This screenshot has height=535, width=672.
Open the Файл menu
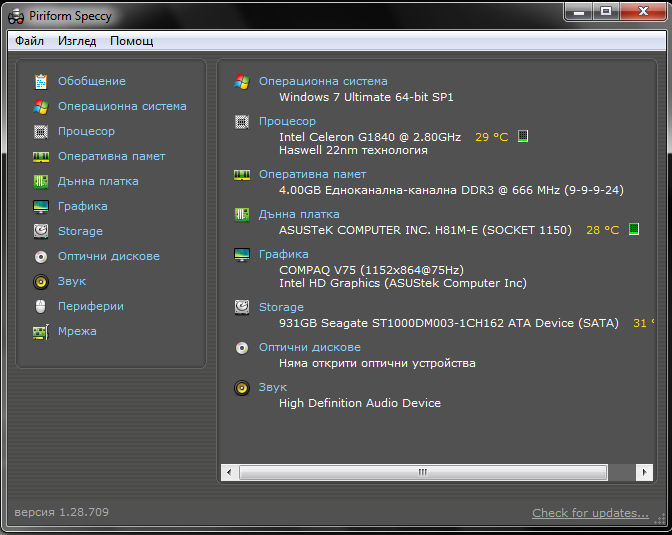point(29,41)
